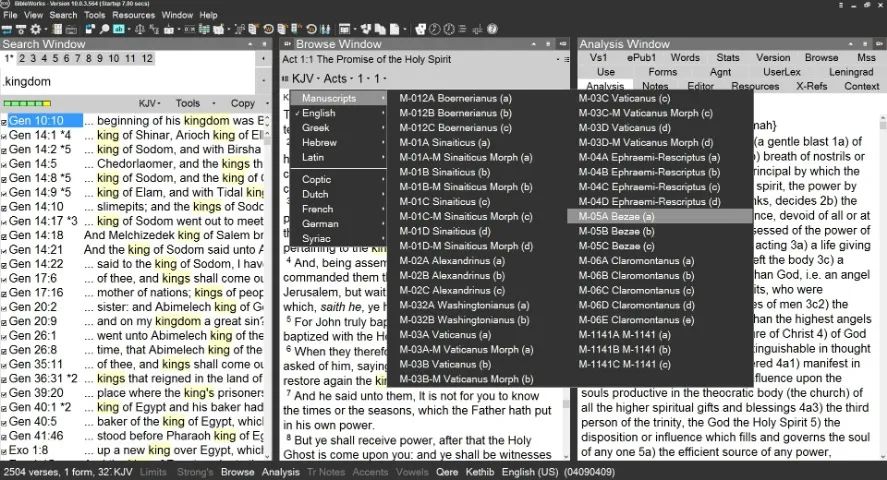
Task: Toggle checkbox for Gen 39:20 result
Action: pos(4,394)
